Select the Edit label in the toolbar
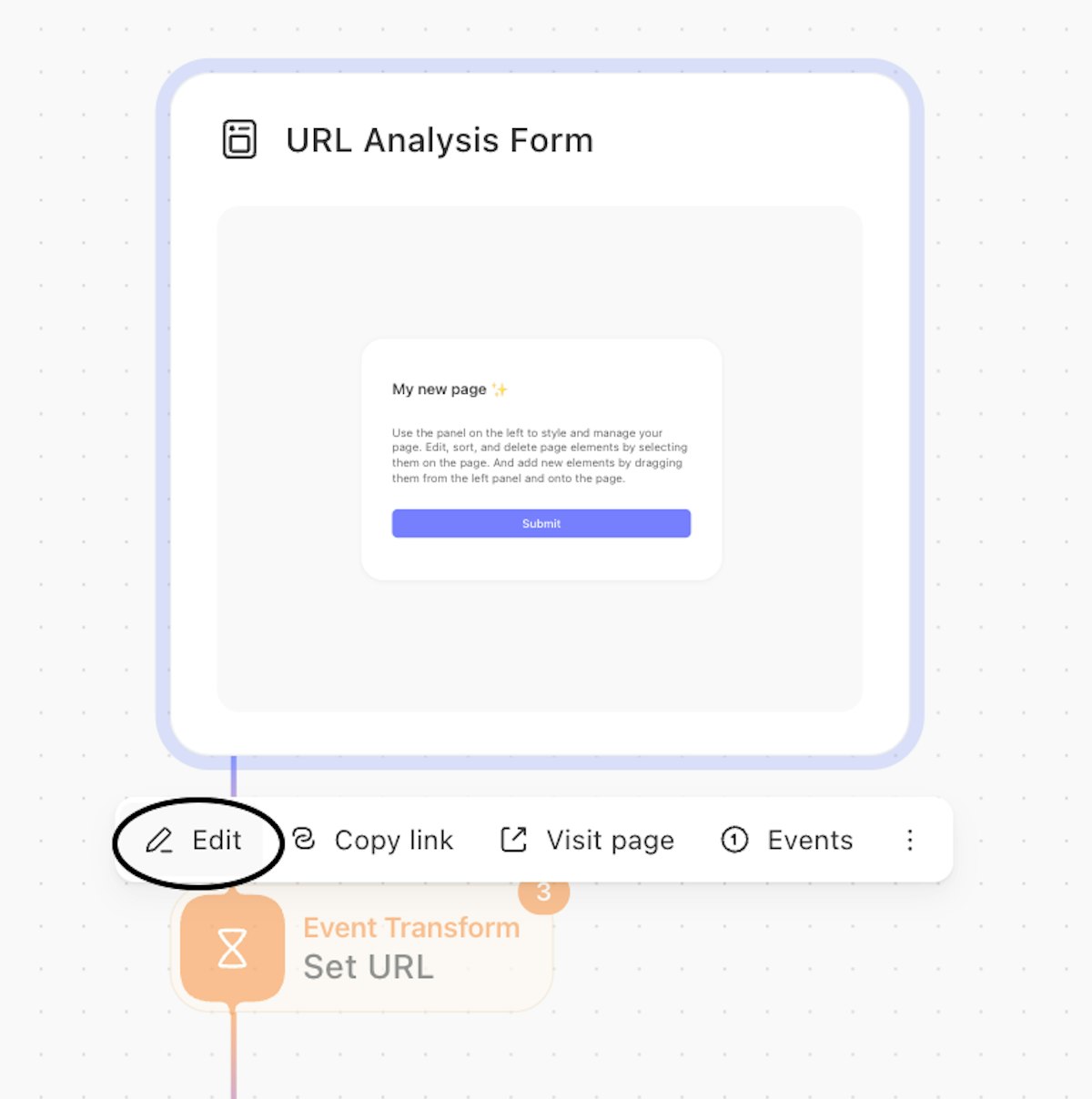 [217, 840]
